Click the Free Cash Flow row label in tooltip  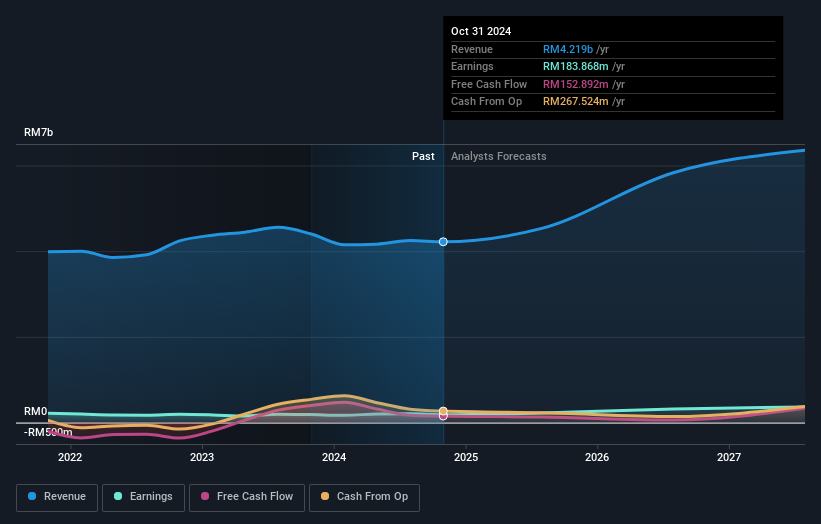click(x=489, y=84)
